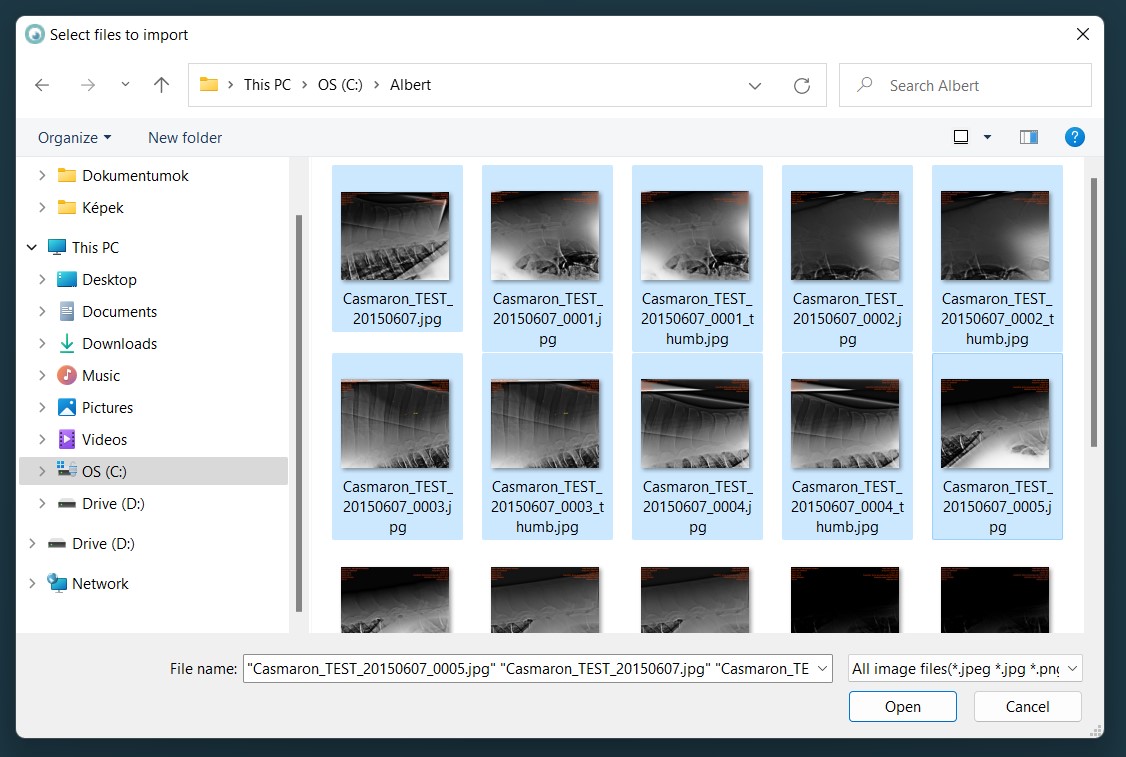Open the Organize menu
This screenshot has height=757, width=1126.
coord(74,138)
